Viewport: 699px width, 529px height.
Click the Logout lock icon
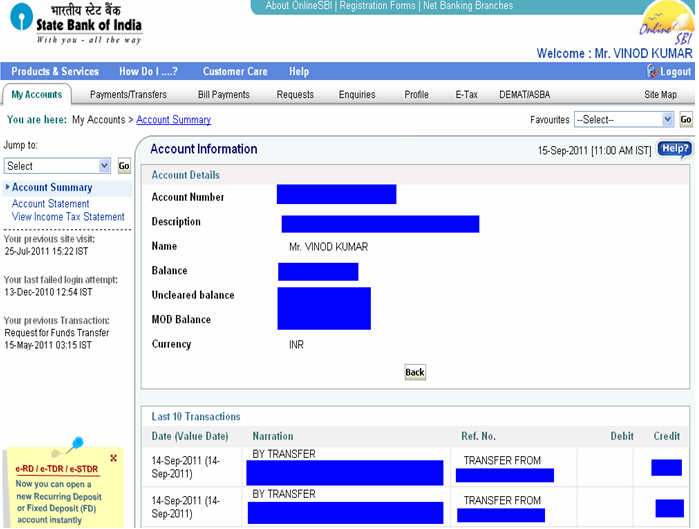pyautogui.click(x=653, y=71)
